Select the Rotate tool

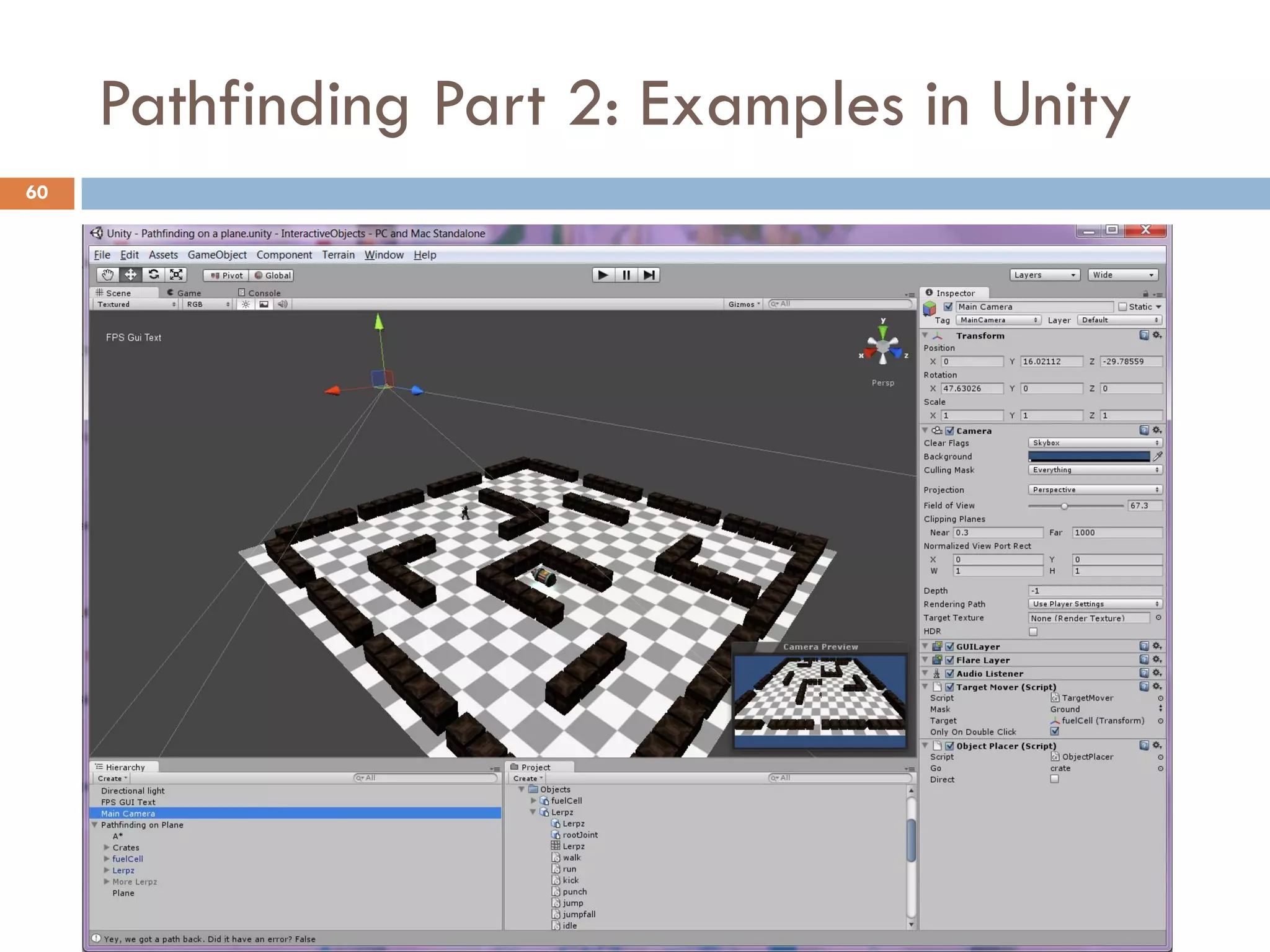154,275
